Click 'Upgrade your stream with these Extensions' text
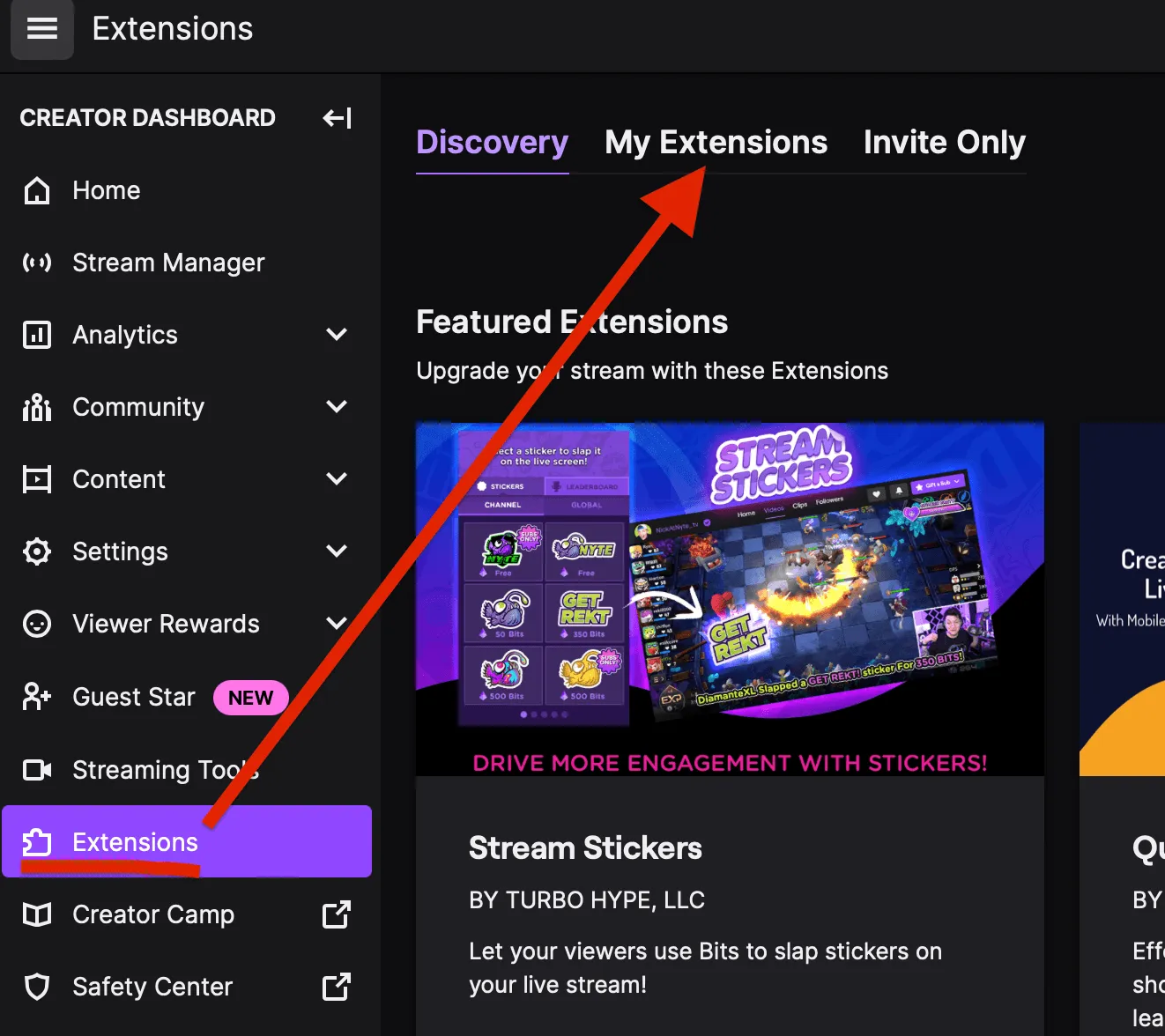This screenshot has height=1036, width=1165. point(652,371)
